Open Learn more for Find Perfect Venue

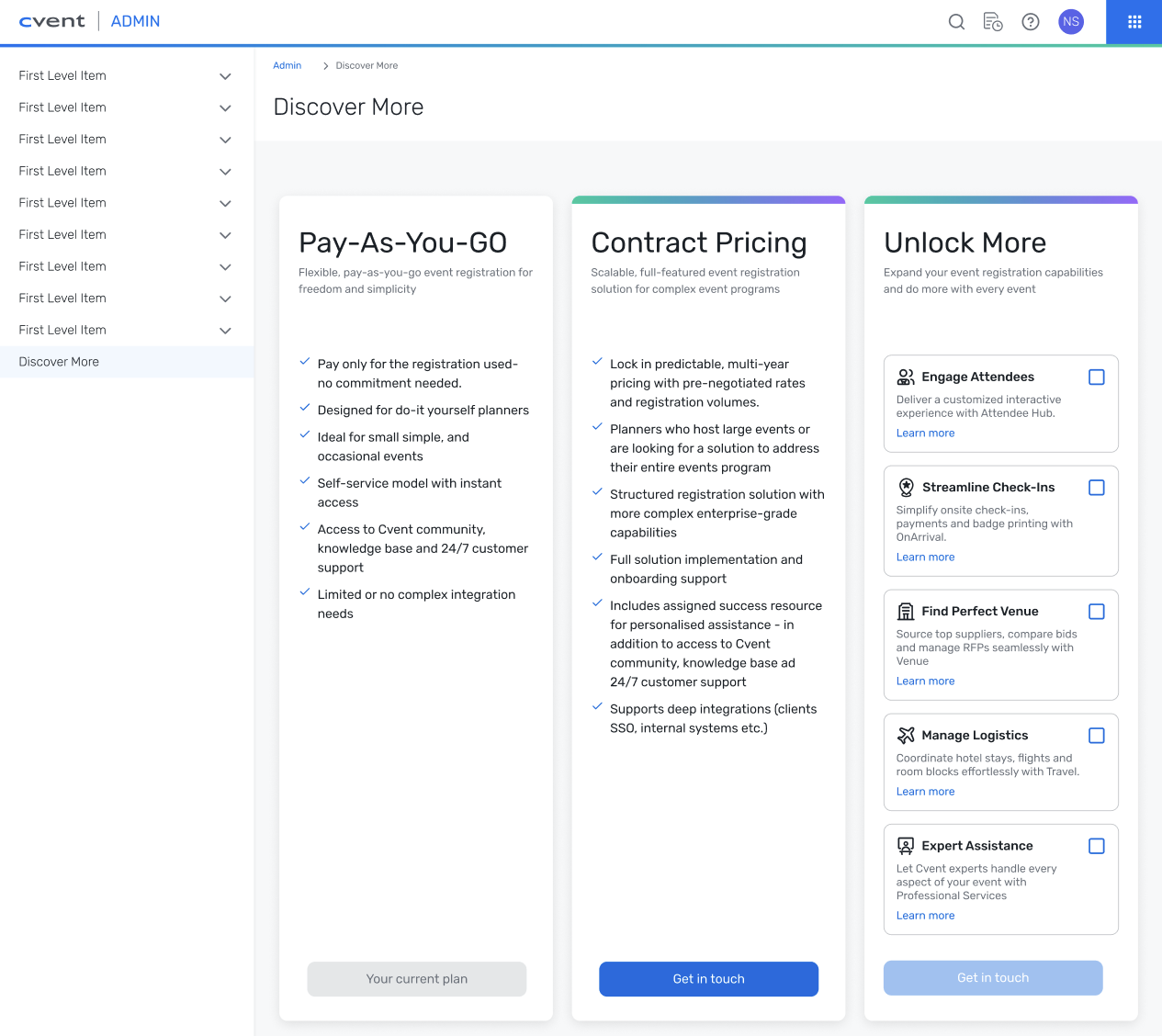925,681
